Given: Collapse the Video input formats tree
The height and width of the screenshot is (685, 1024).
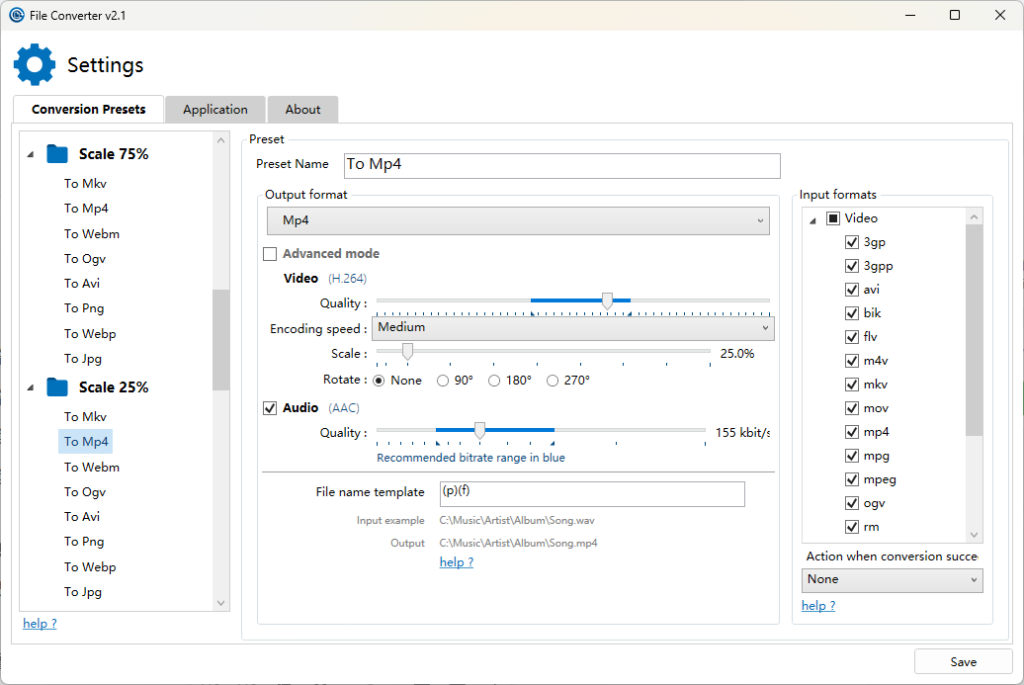Looking at the screenshot, I should pos(812,219).
